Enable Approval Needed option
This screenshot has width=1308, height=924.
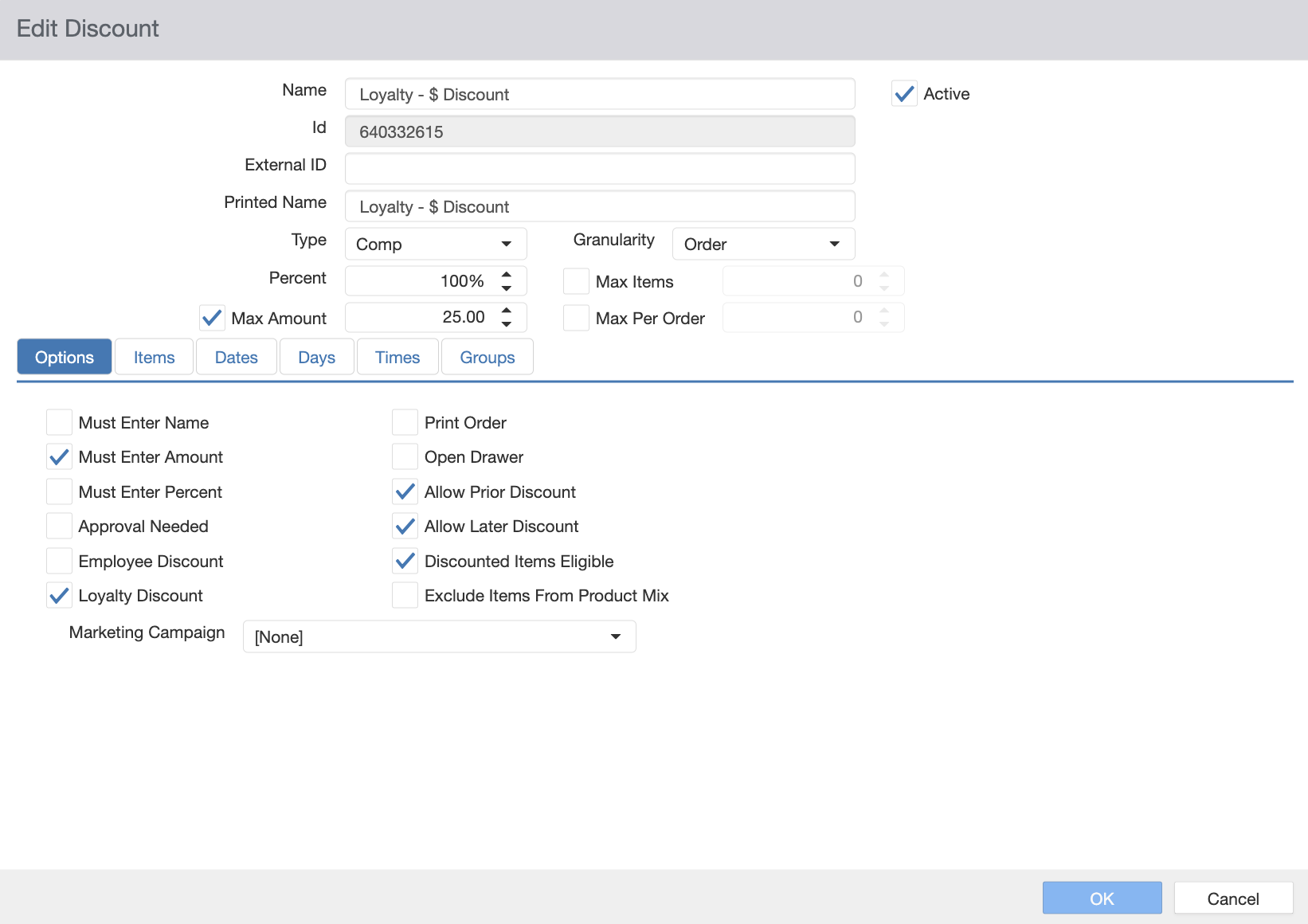click(x=60, y=527)
